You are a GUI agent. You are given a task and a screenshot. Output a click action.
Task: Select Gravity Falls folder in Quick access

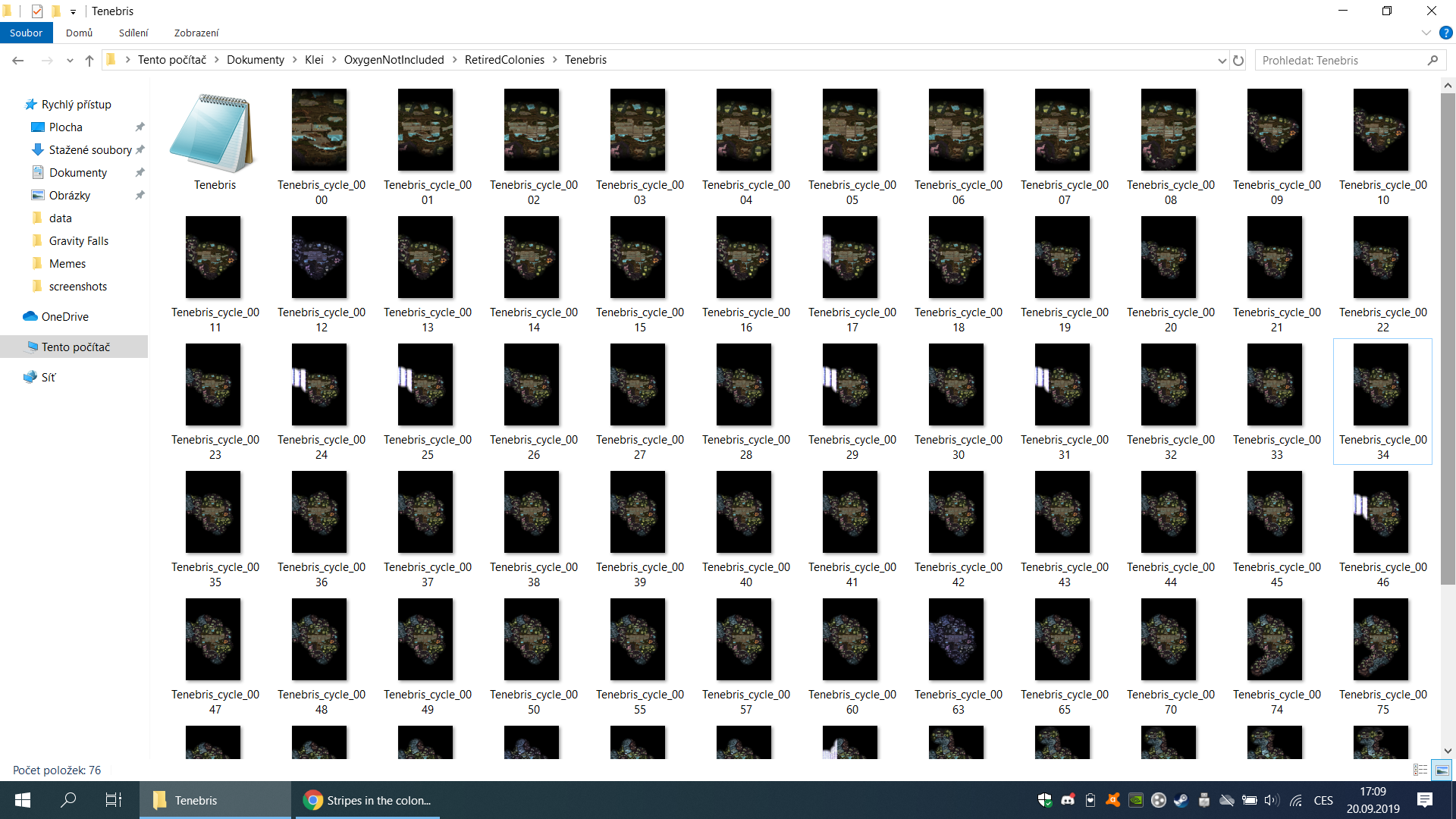tap(78, 241)
